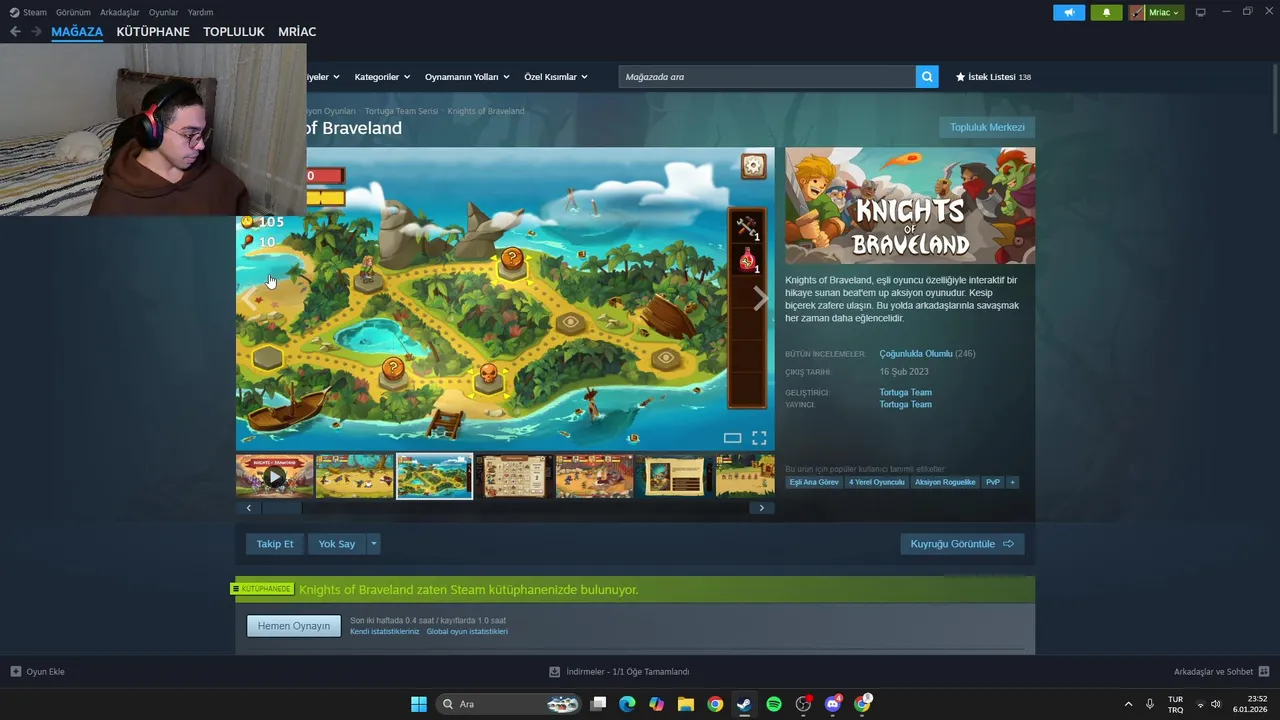This screenshot has height=720, width=1280.
Task: Open the KÜTÜPHANE tab
Action: coord(153,32)
